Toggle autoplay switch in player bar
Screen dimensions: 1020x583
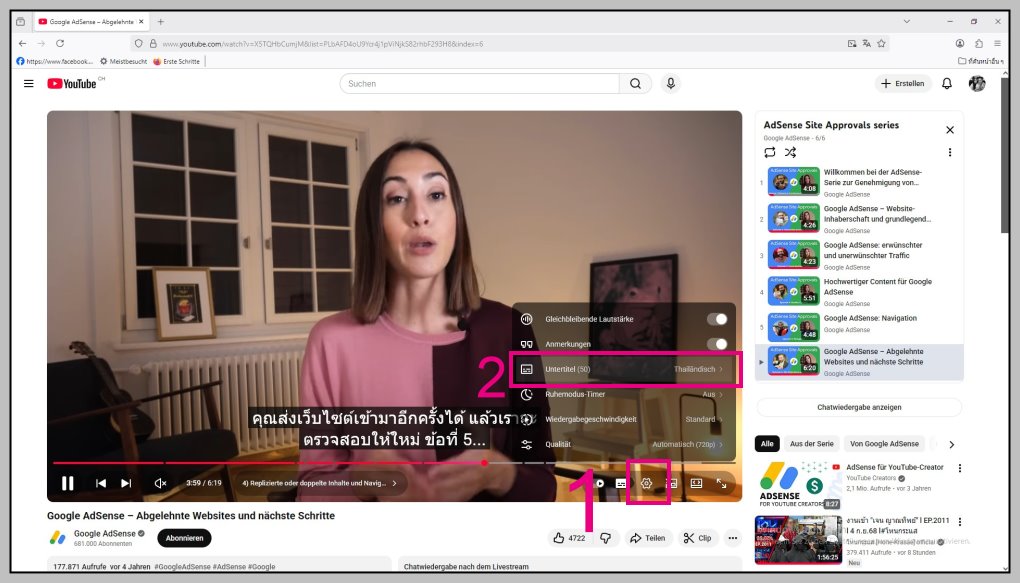pos(598,483)
